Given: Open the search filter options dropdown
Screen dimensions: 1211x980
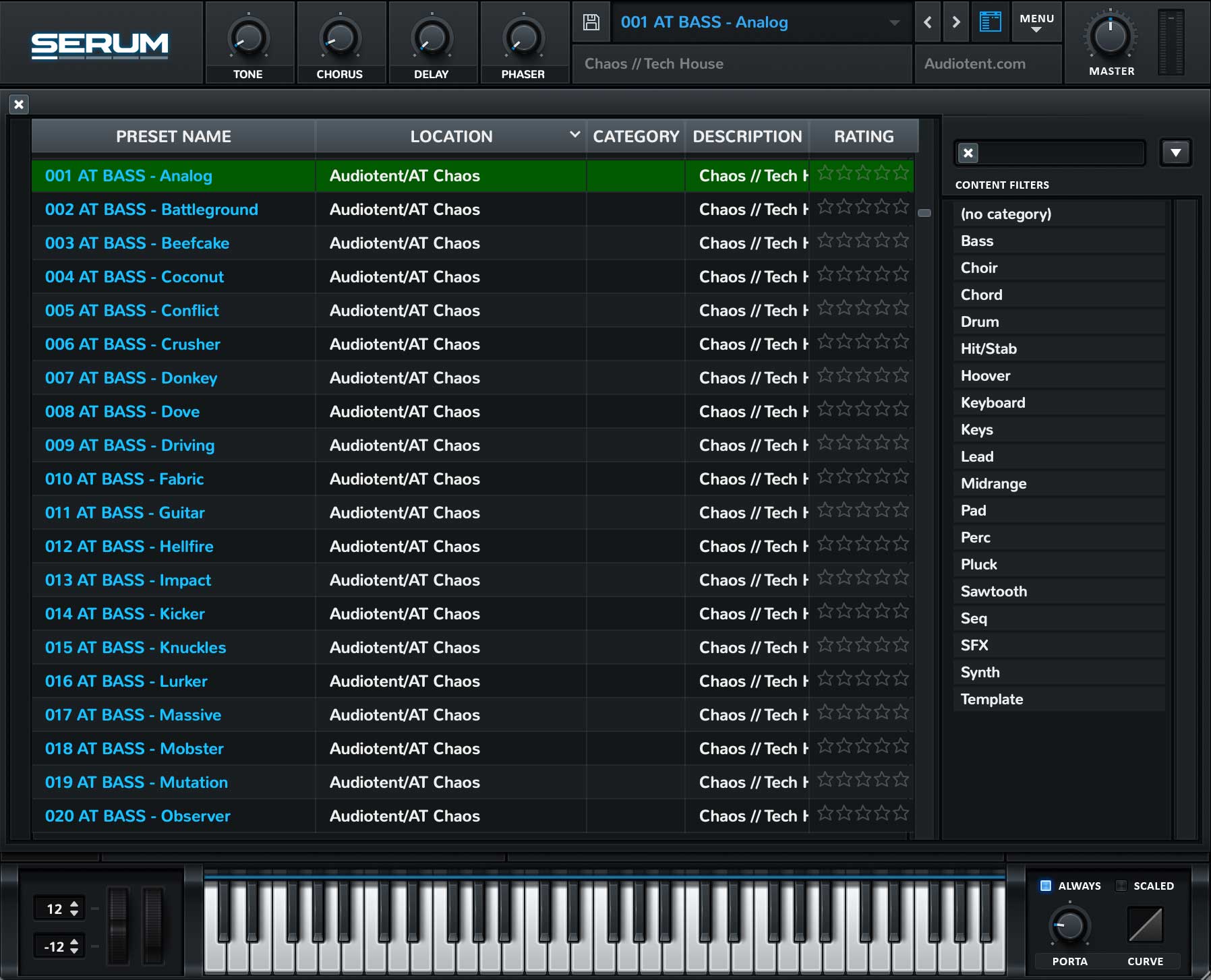Looking at the screenshot, I should pos(1175,153).
